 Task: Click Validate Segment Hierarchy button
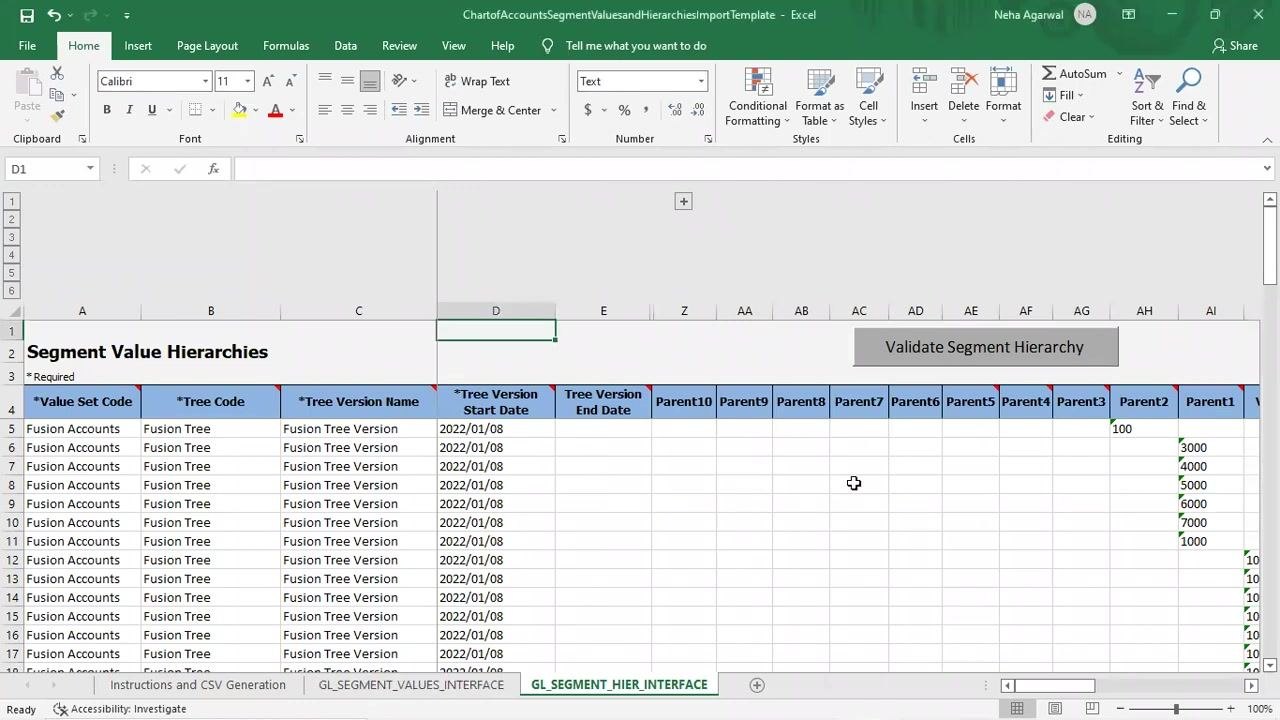click(985, 347)
